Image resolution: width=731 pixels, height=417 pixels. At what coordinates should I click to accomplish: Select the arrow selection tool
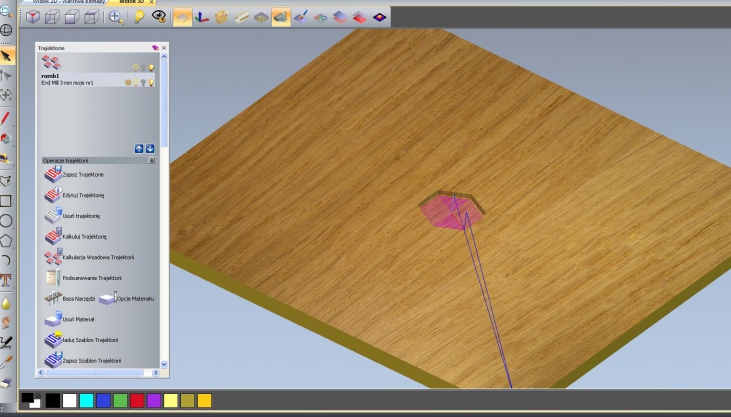tap(6, 56)
